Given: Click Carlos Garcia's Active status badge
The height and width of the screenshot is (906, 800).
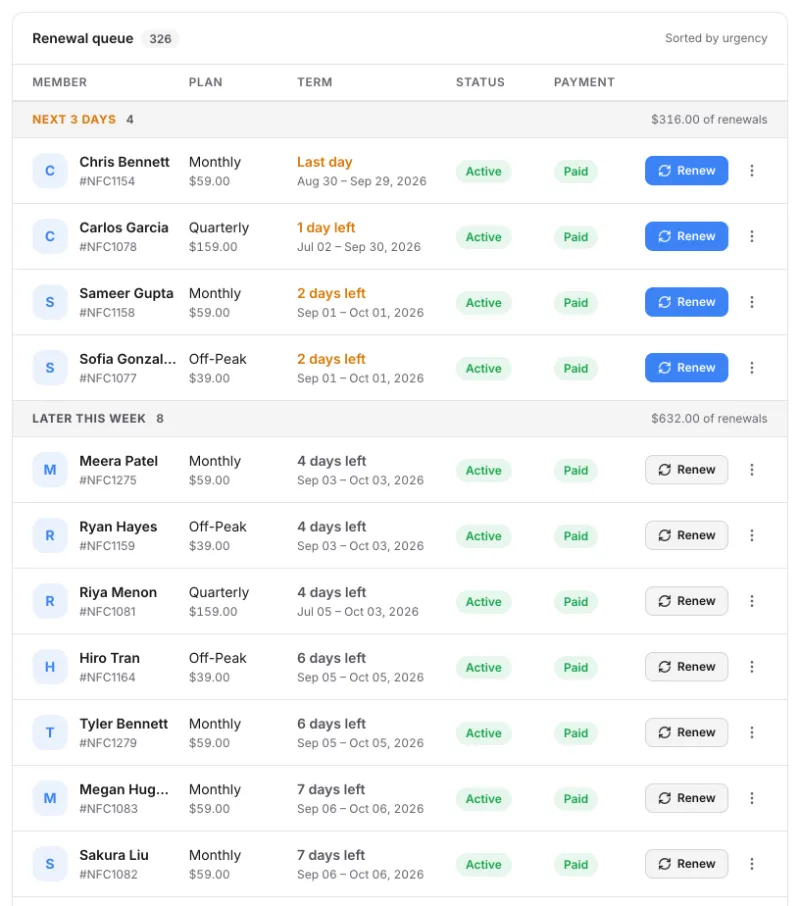Looking at the screenshot, I should click(x=483, y=237).
